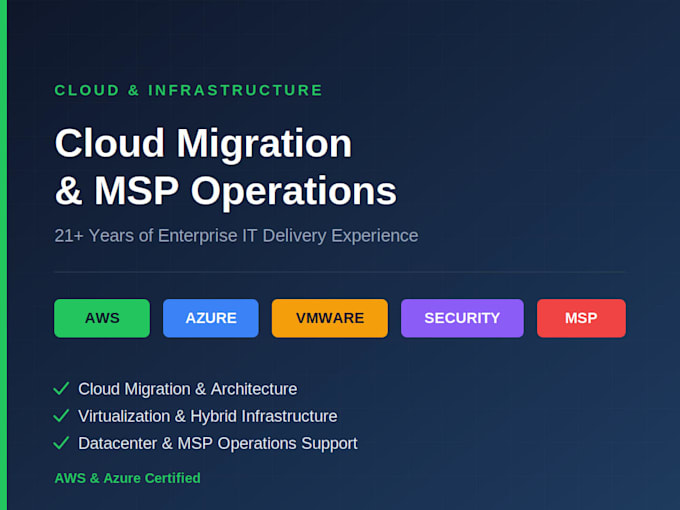Click checkmark beside Datacenter & MSP Operations Support
Viewport: 680px width, 510px height.
tap(61, 443)
